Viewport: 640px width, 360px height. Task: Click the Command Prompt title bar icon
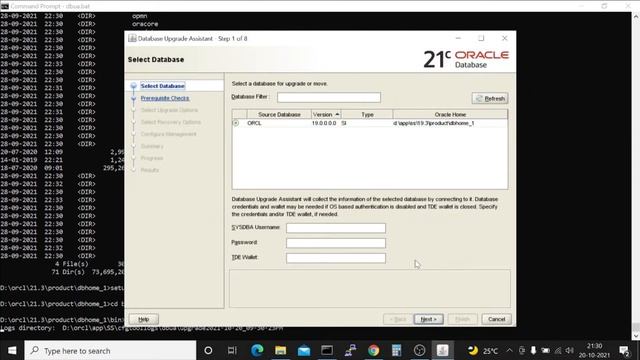(x=4, y=6)
